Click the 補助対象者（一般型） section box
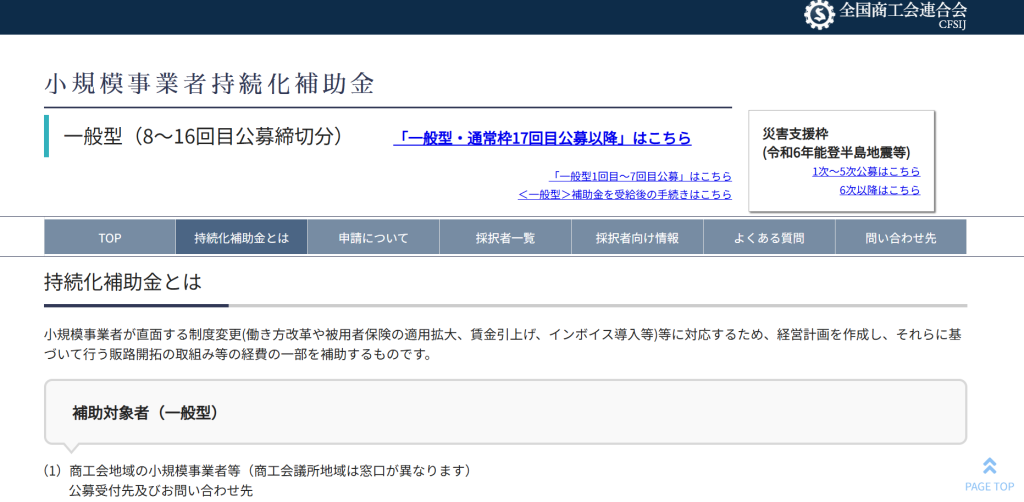 505,412
